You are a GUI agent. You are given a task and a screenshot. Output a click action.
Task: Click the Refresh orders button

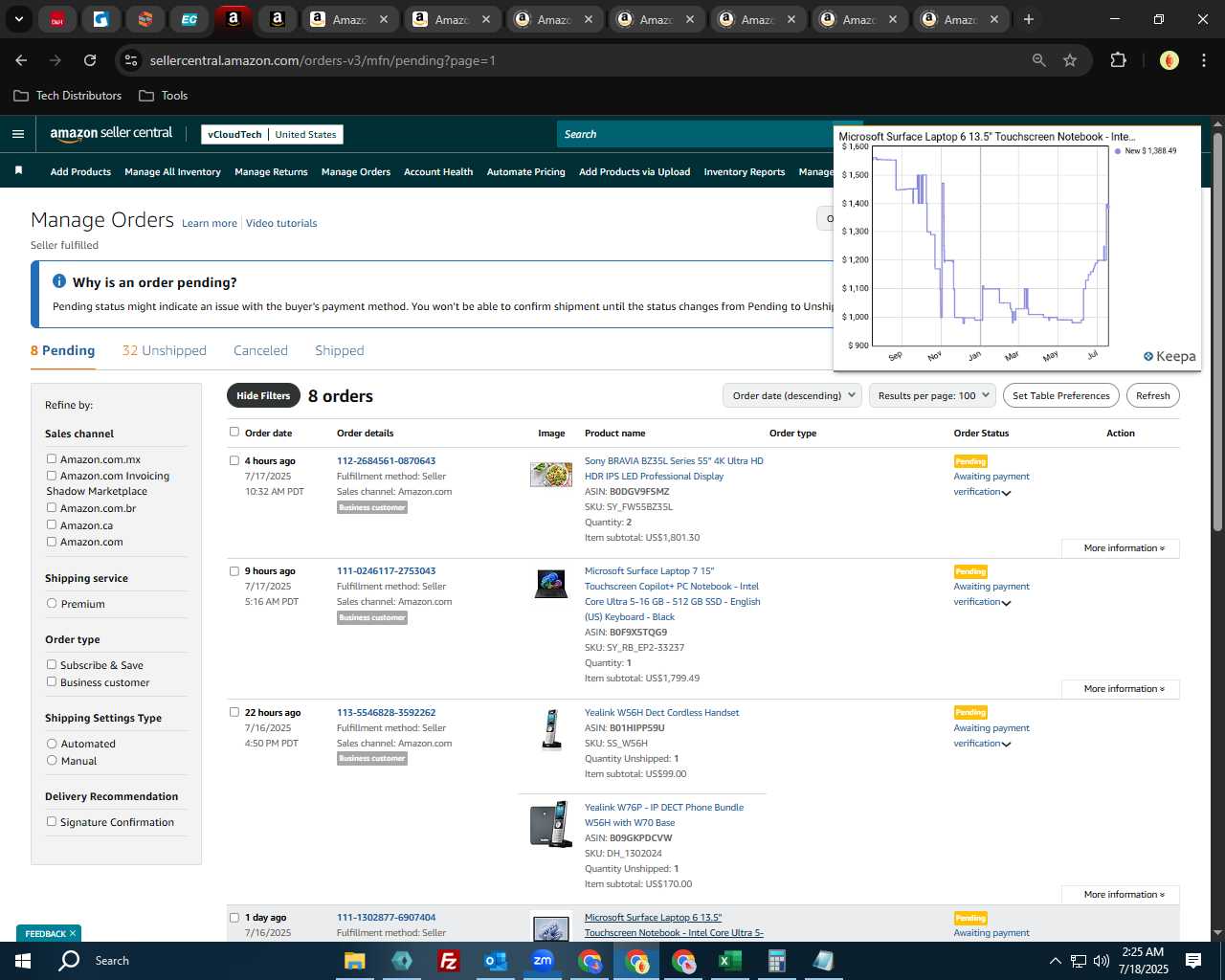(x=1153, y=395)
